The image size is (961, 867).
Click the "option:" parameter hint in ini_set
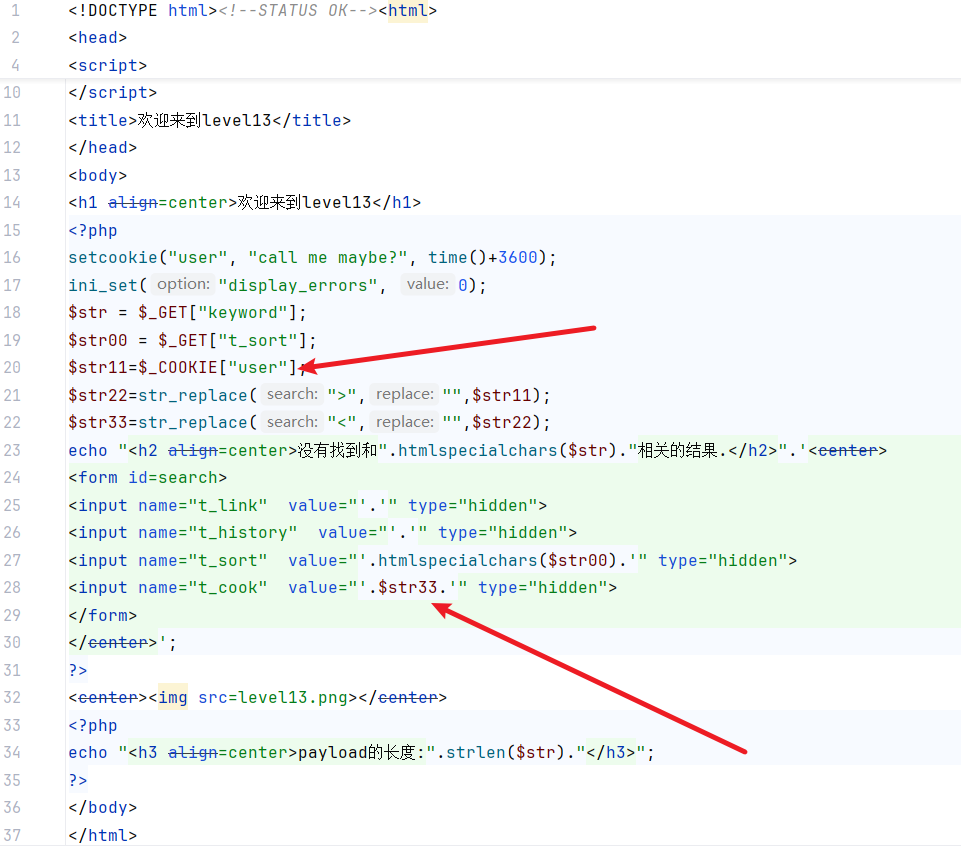[x=183, y=285]
